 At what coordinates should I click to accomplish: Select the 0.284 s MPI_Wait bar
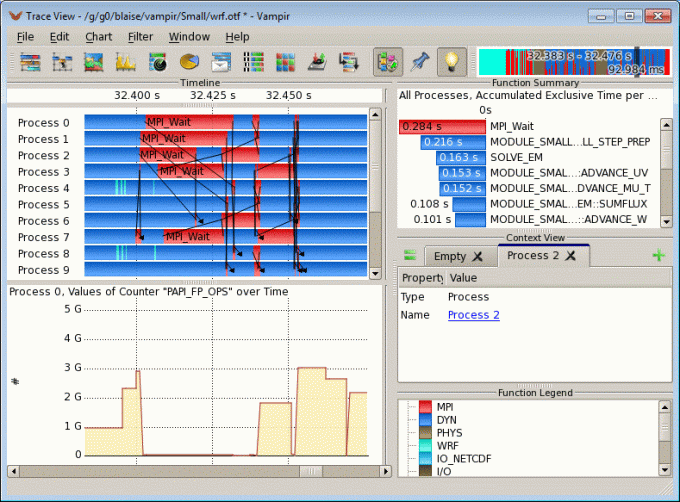tap(442, 127)
